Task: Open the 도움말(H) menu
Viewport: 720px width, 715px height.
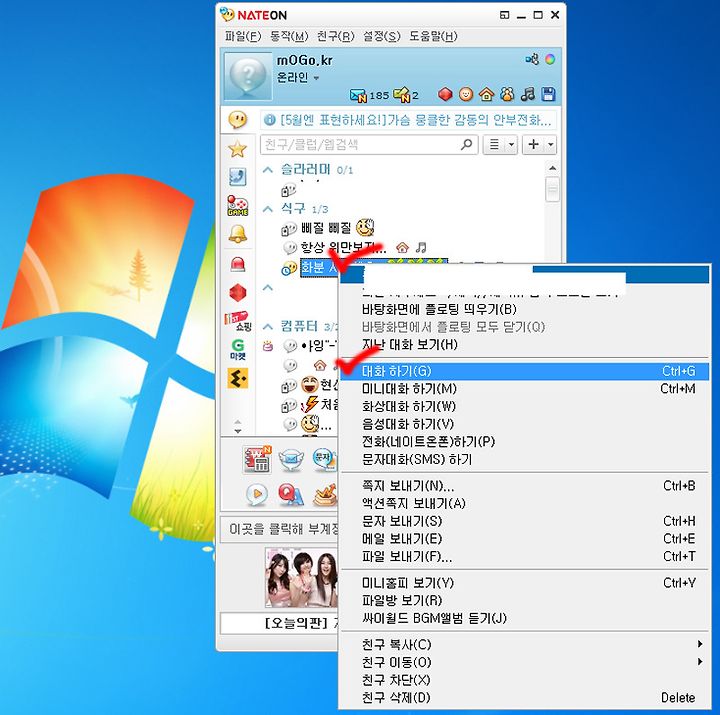Action: point(433,36)
